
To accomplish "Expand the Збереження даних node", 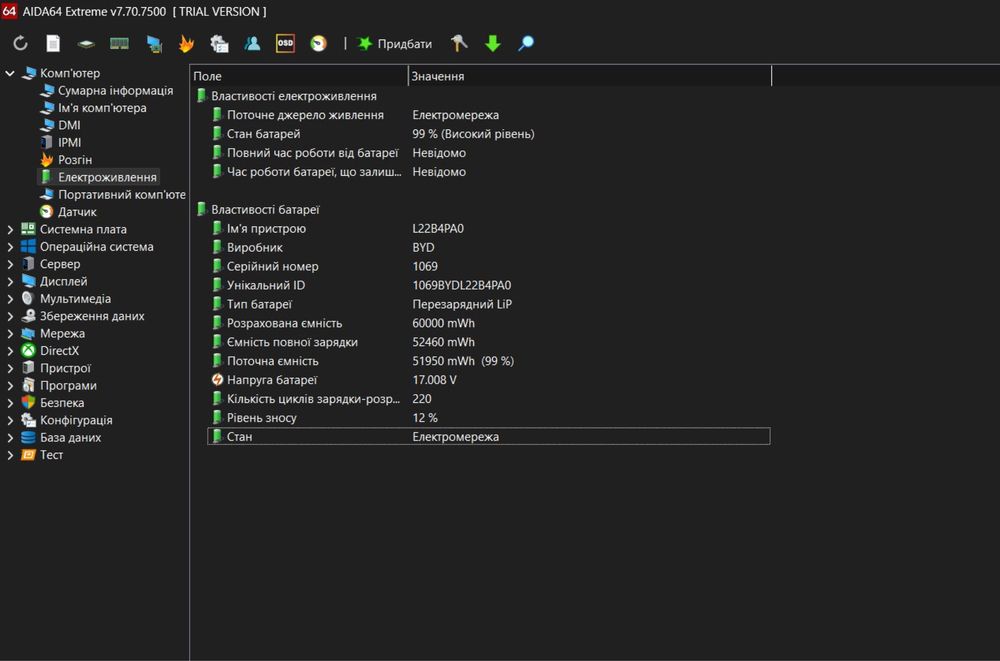I will (x=10, y=316).
